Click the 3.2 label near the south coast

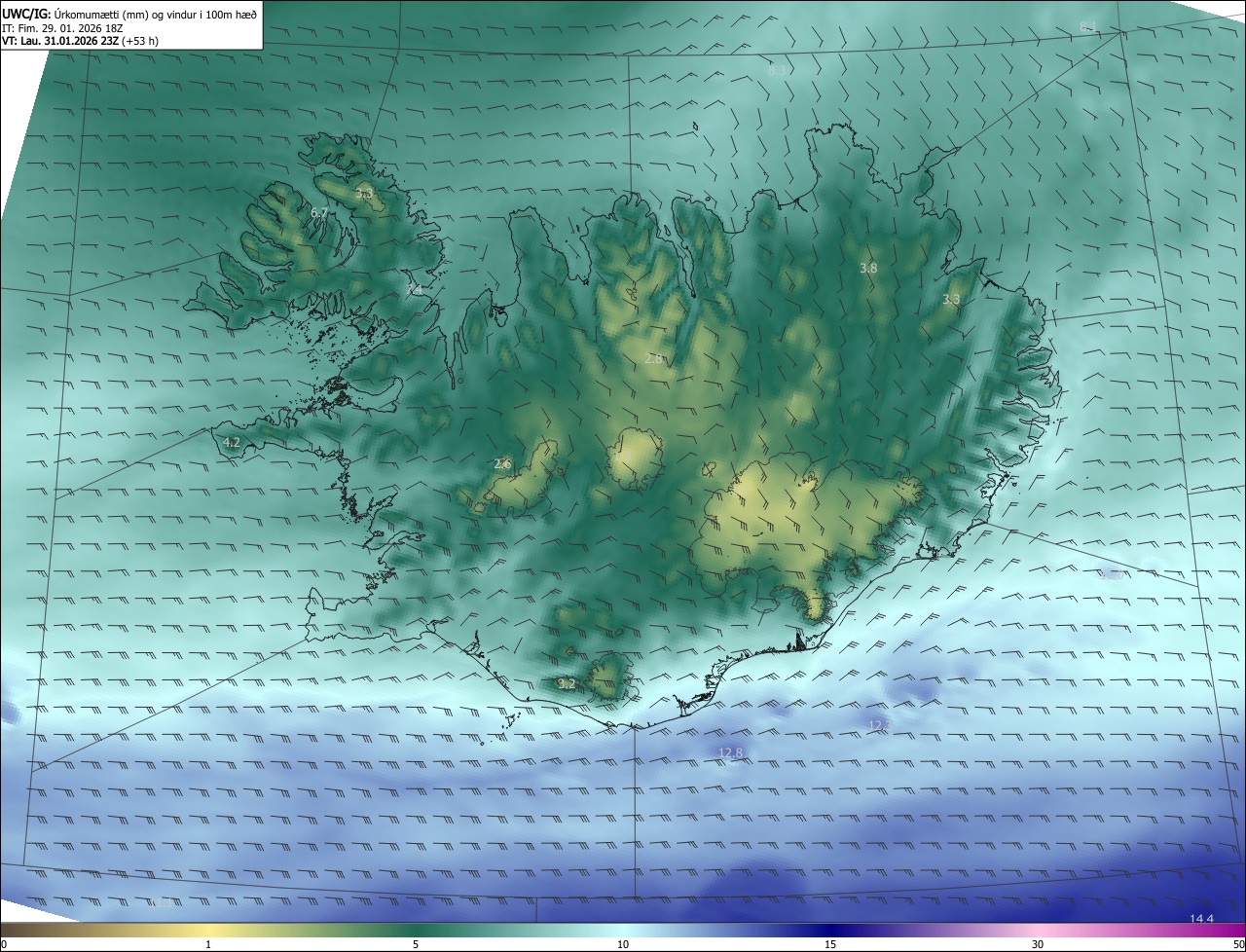(x=566, y=684)
